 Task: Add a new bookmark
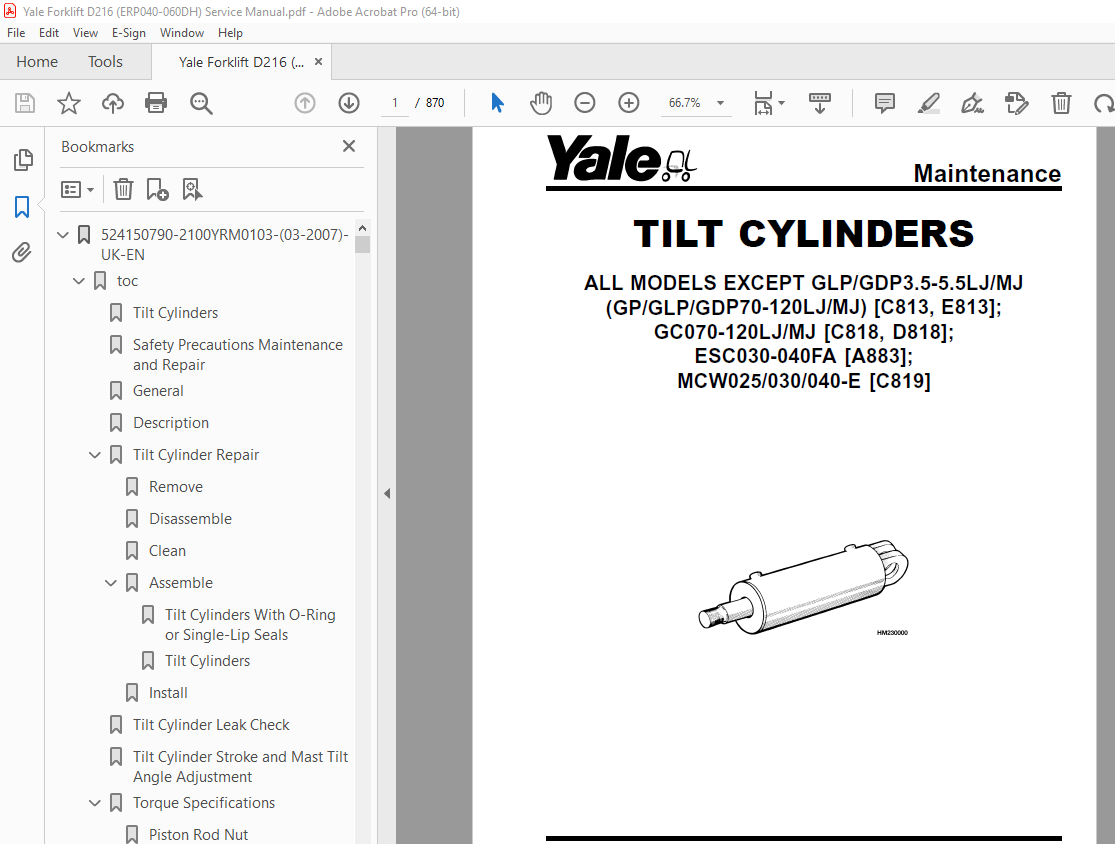[x=157, y=189]
